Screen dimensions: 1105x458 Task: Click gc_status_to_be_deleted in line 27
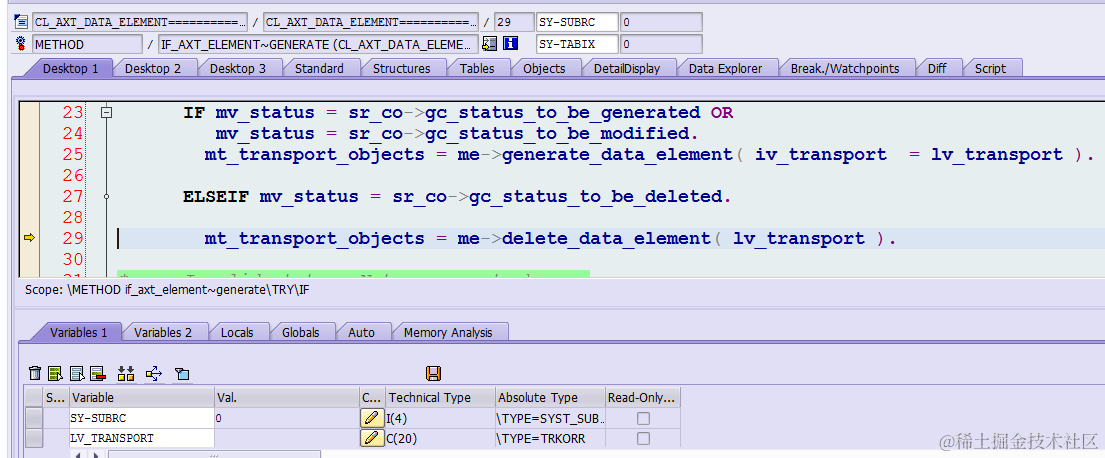pyautogui.click(x=595, y=196)
